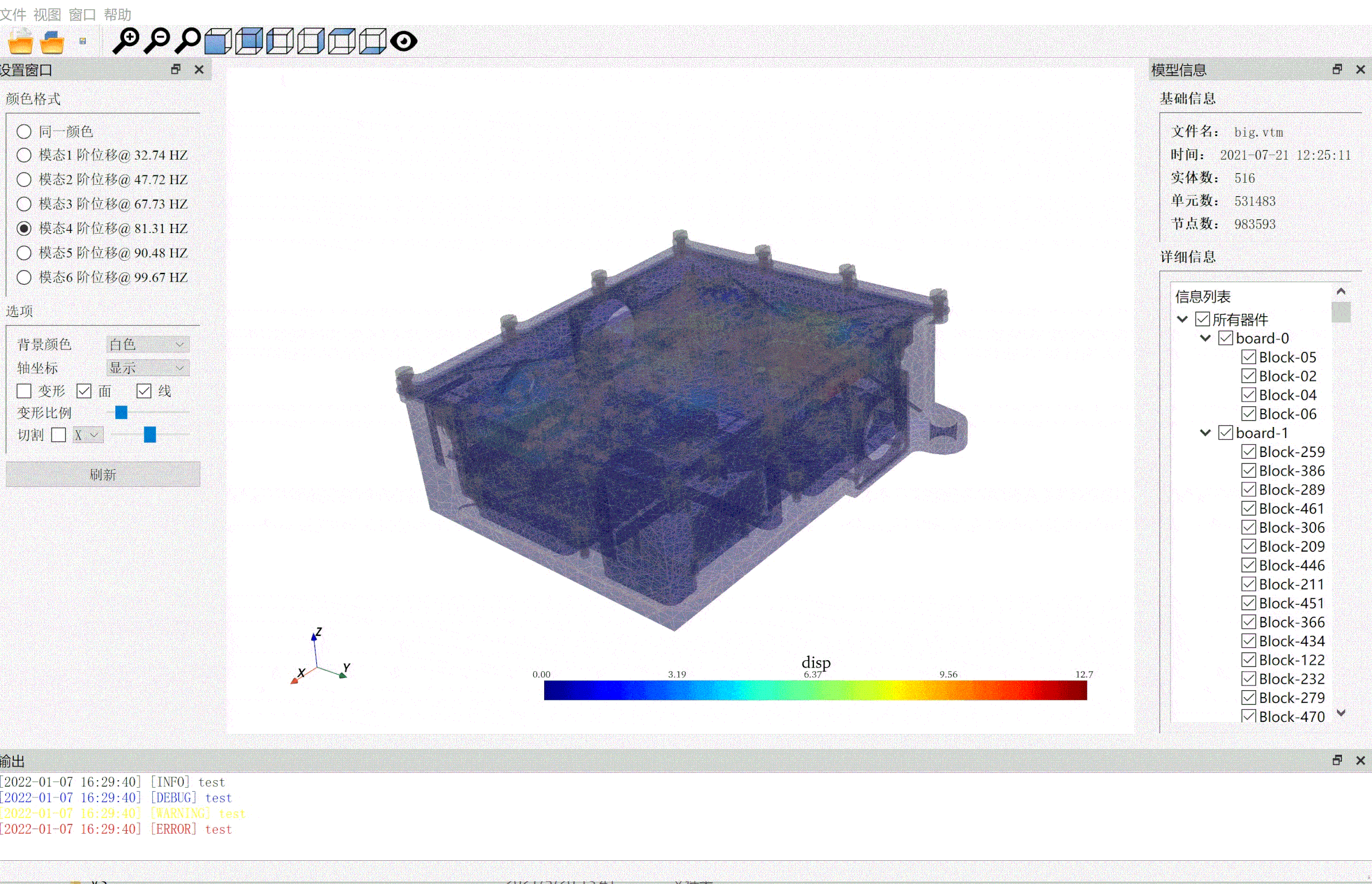This screenshot has width=1372, height=884.
Task: Select 模态1 阶位移 32.74 HZ radio option
Action: (x=24, y=155)
